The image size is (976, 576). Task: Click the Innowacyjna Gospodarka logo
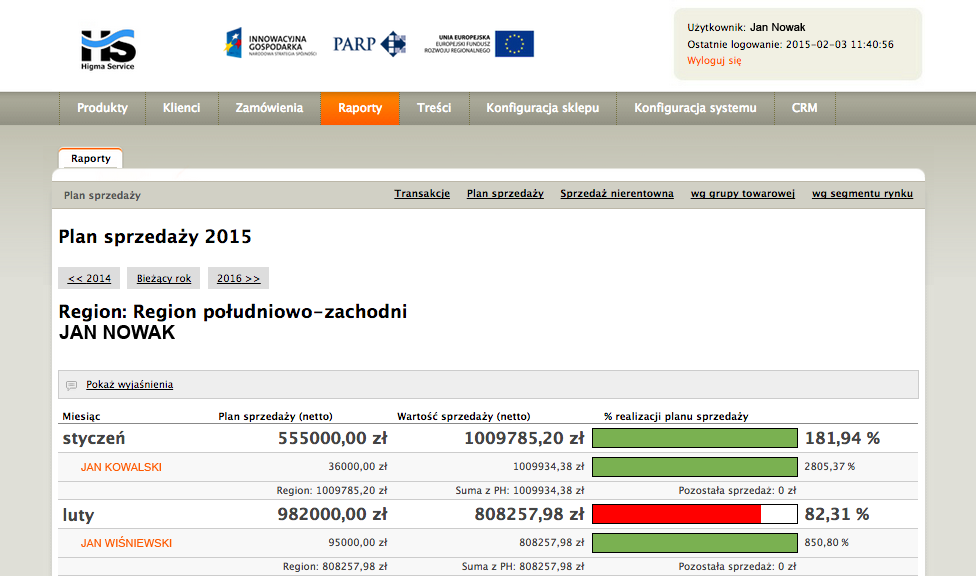(271, 43)
